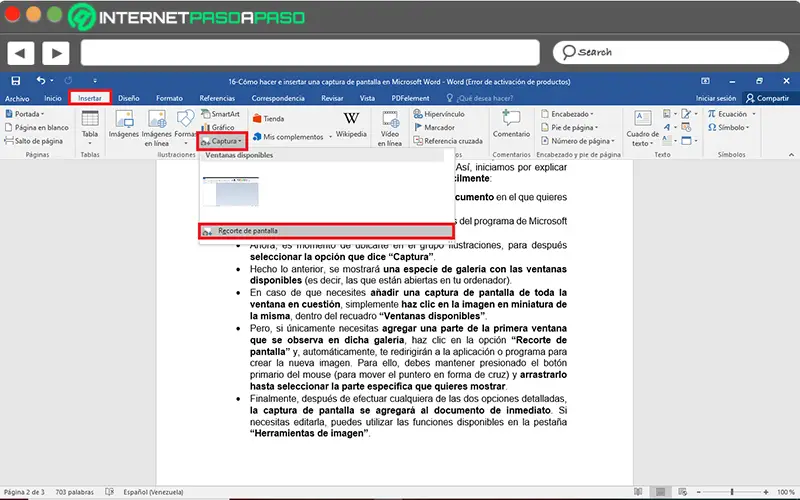Image resolution: width=800 pixels, height=500 pixels.
Task: Open the Captura dropdown
Action: tap(222, 141)
